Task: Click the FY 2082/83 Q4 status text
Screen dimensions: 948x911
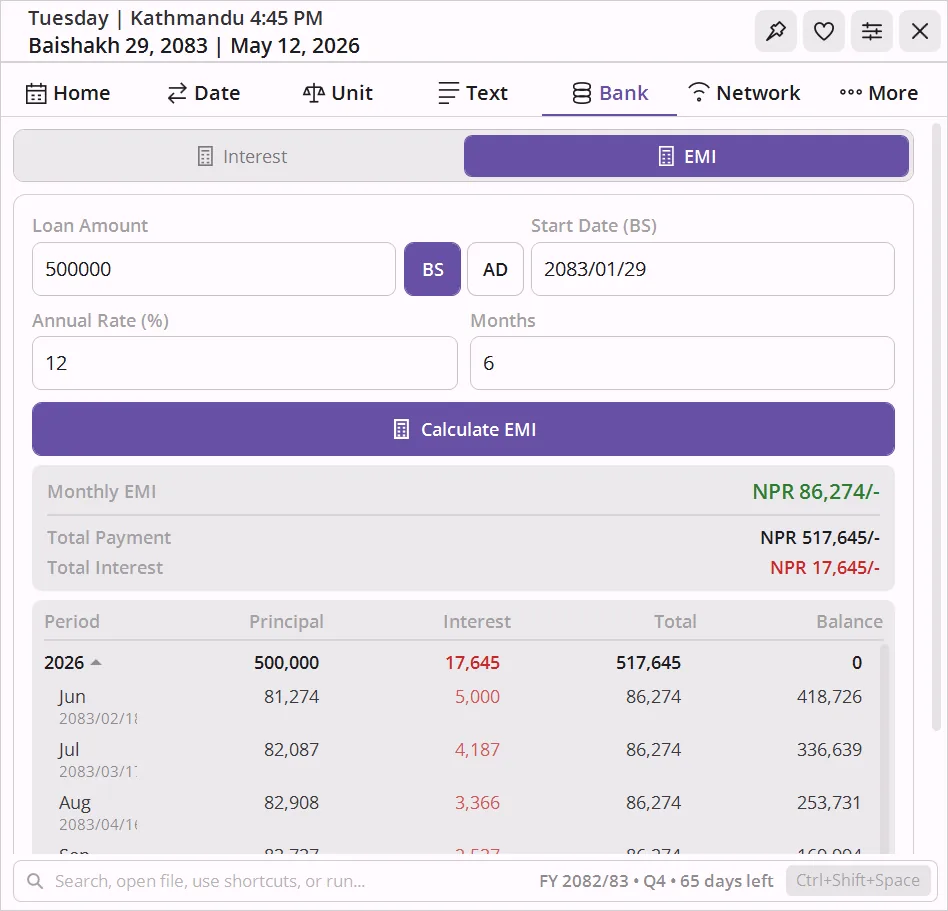Action: click(656, 881)
